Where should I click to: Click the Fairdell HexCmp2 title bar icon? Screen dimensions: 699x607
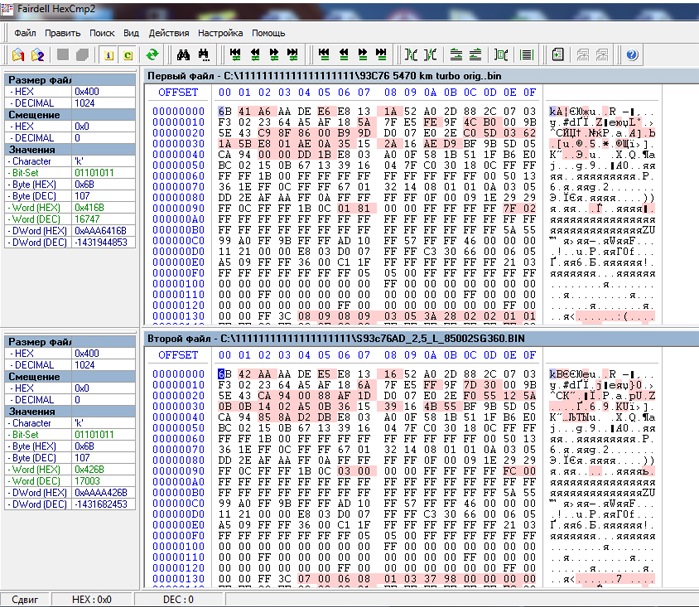[6, 8]
